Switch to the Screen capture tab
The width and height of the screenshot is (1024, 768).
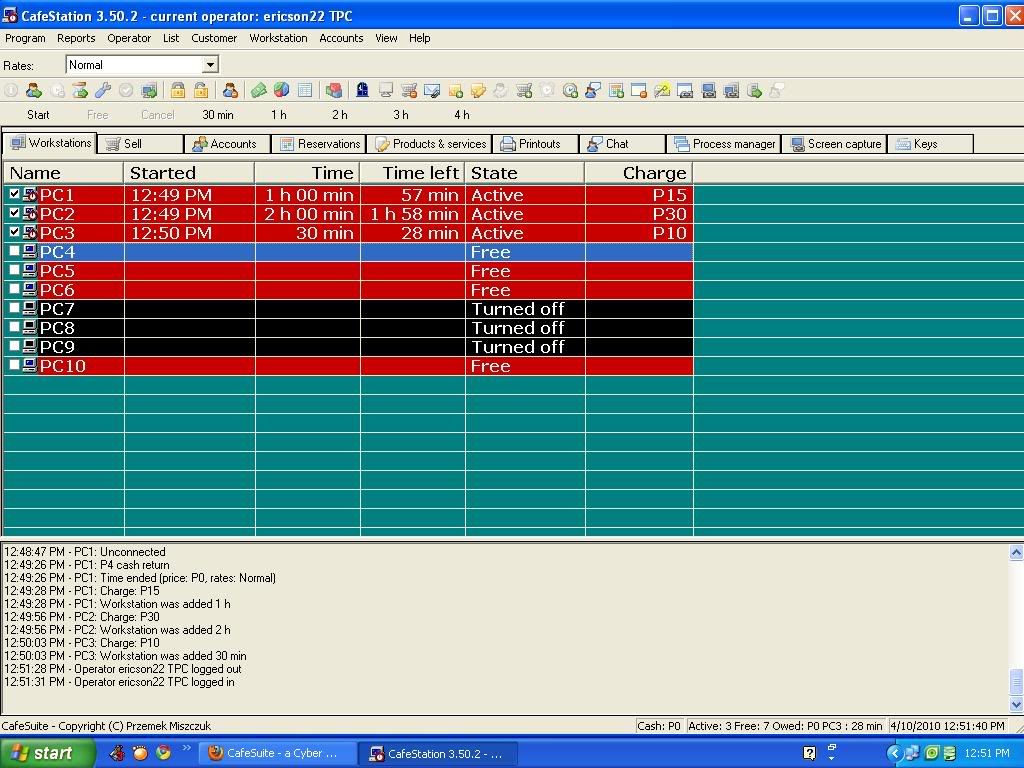tap(836, 144)
